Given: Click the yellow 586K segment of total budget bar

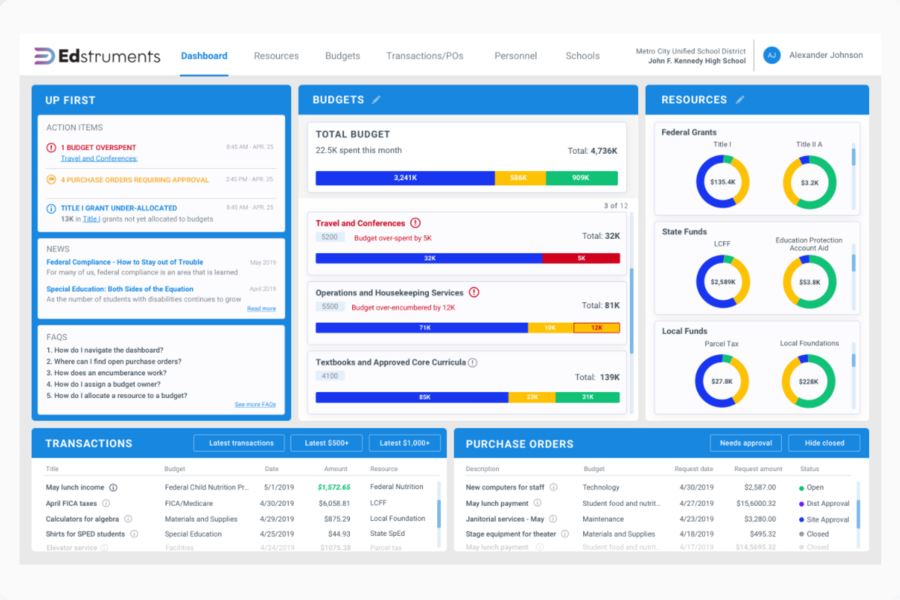Looking at the screenshot, I should click(x=519, y=178).
